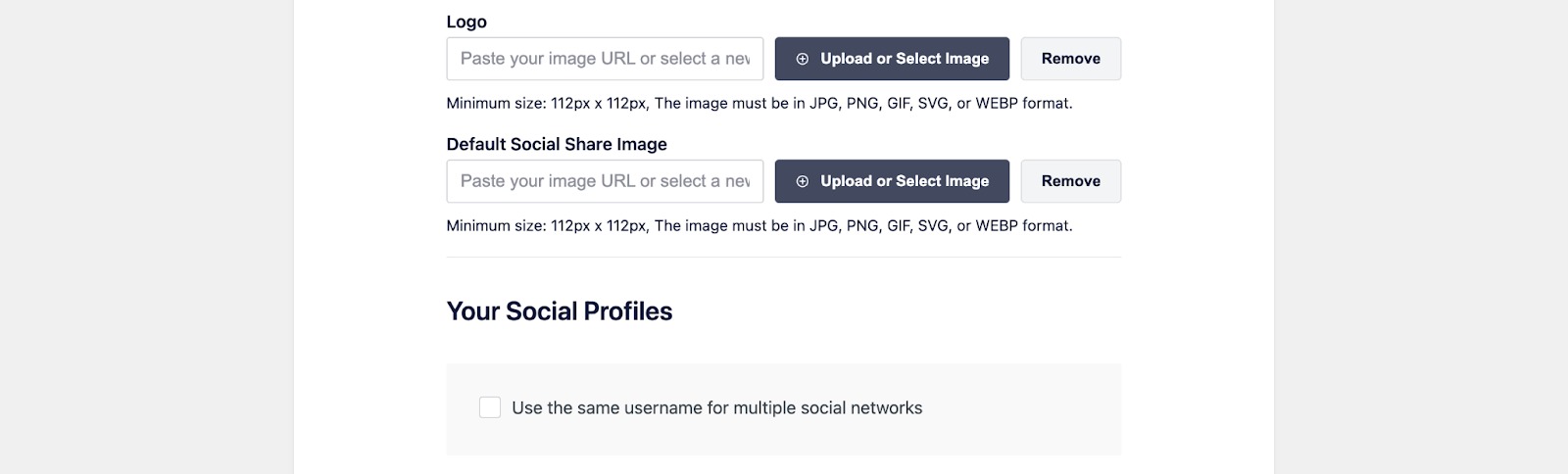Focus the Default Social Share Image URL field
This screenshot has width=1568, height=474.
coord(605,181)
